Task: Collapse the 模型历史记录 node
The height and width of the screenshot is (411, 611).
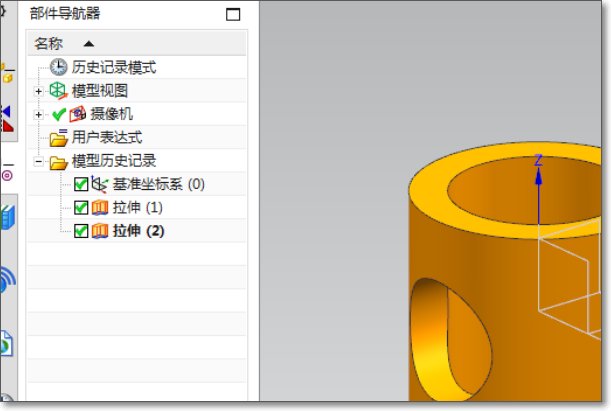Action: [x=38, y=161]
